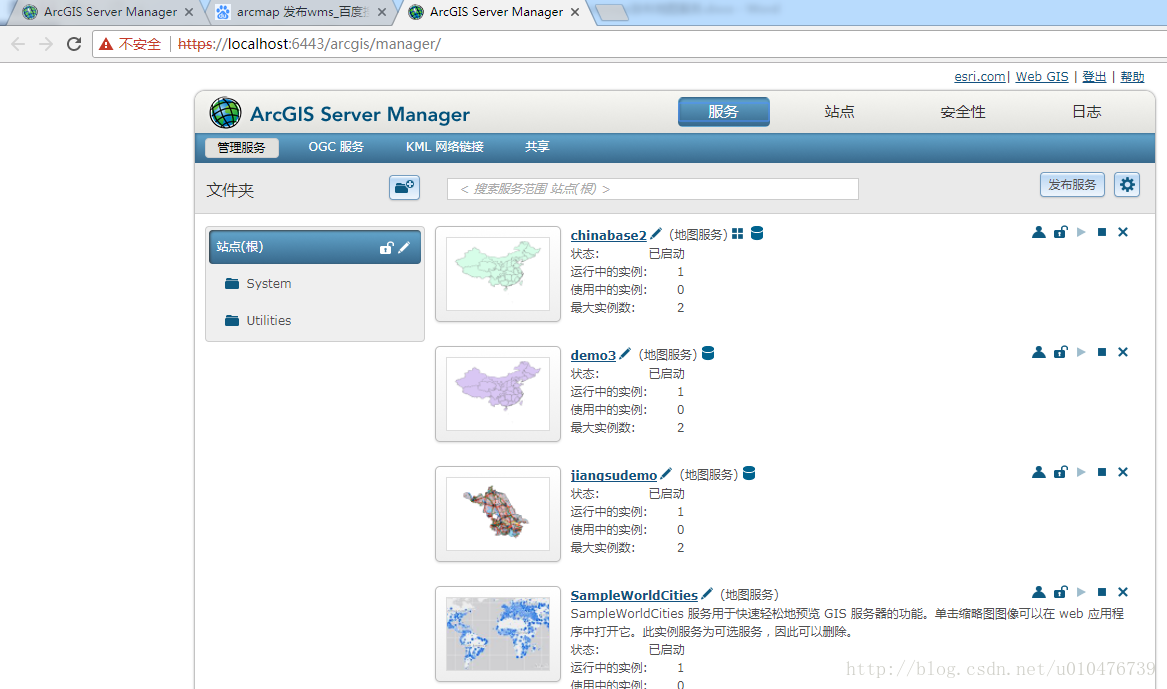Start the SampleWorldCities service play button

point(1081,592)
